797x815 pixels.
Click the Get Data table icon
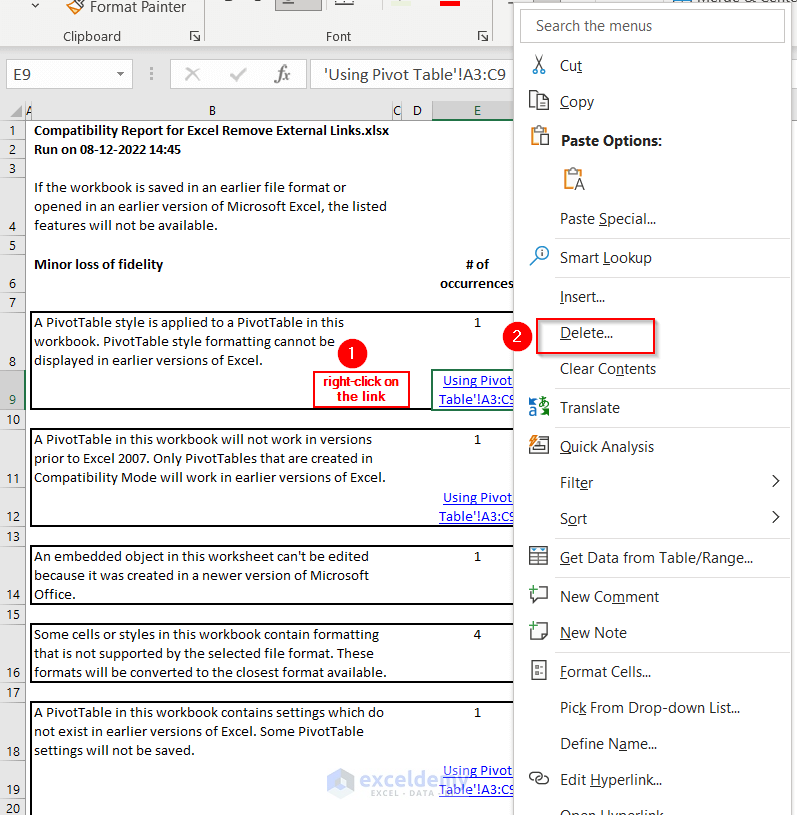[x=538, y=556]
